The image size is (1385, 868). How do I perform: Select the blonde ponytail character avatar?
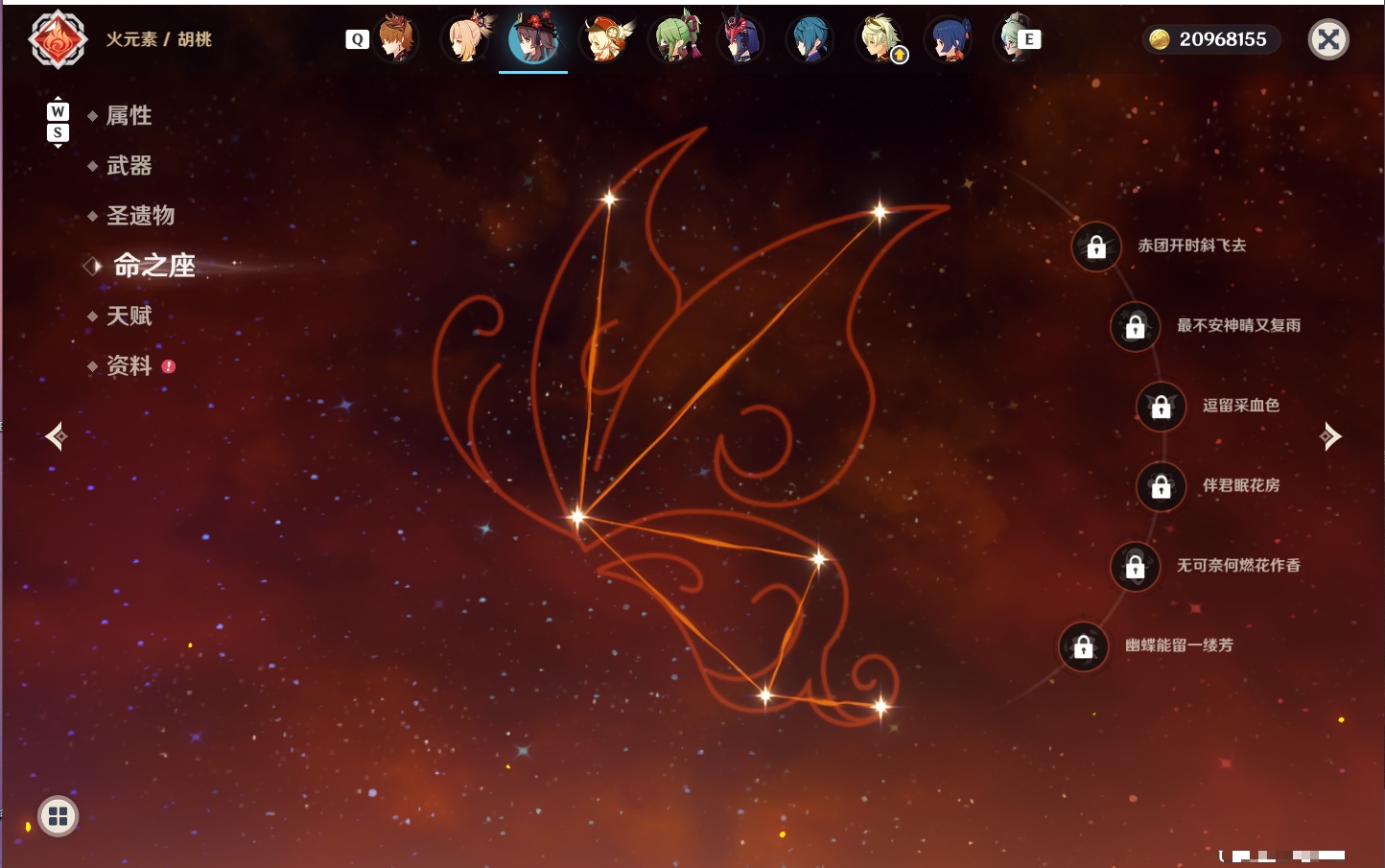(466, 39)
